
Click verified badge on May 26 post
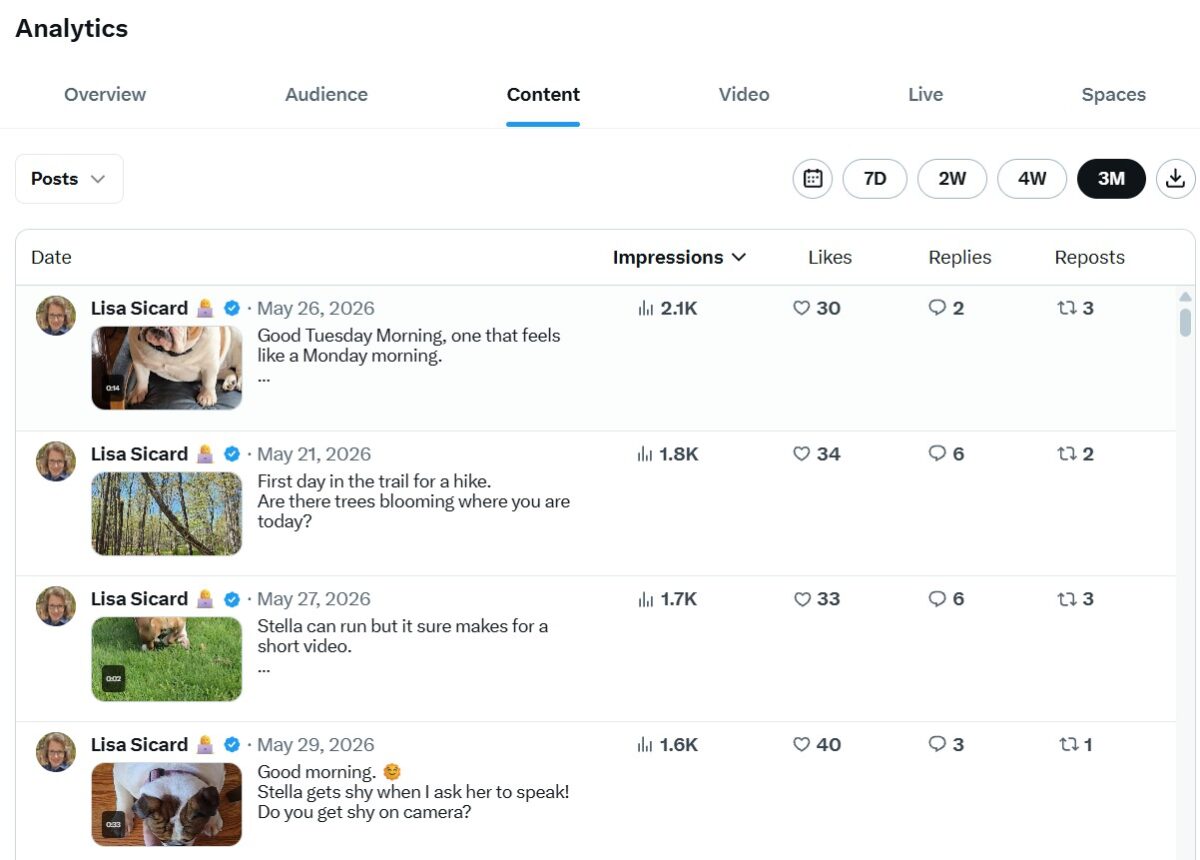[231, 309]
